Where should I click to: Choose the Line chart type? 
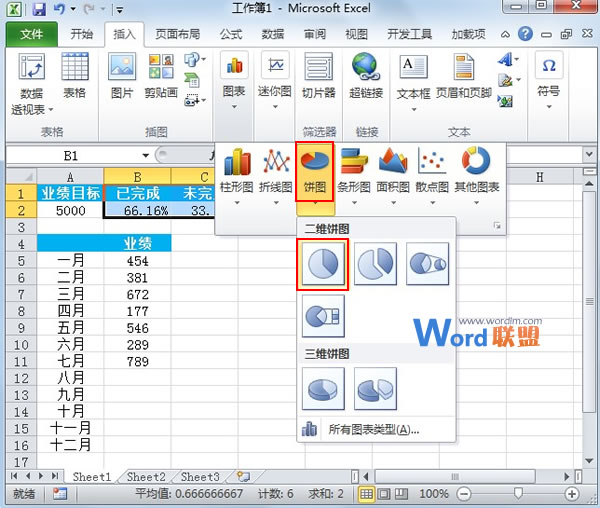click(x=276, y=174)
